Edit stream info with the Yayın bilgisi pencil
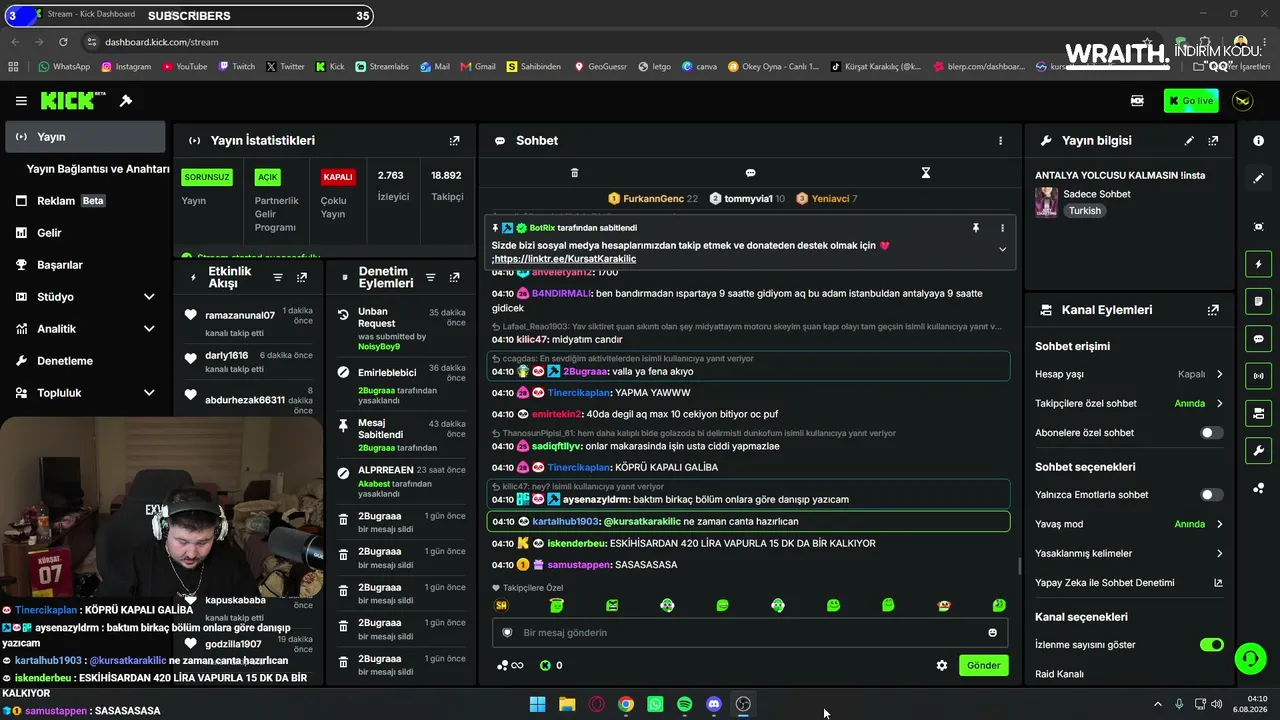 pos(1189,141)
